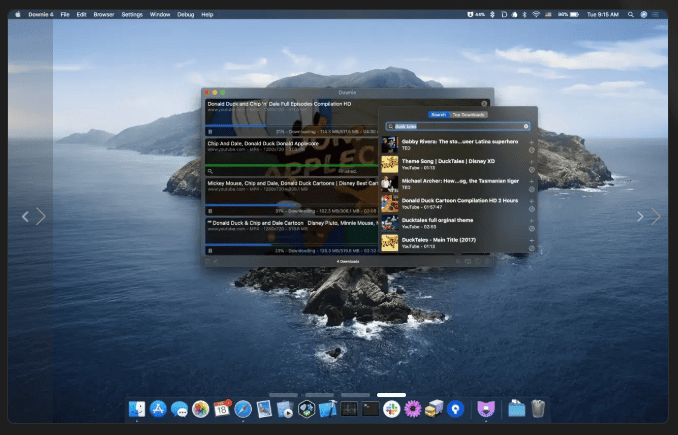
Task: Open the Help menu
Action: [x=207, y=14]
